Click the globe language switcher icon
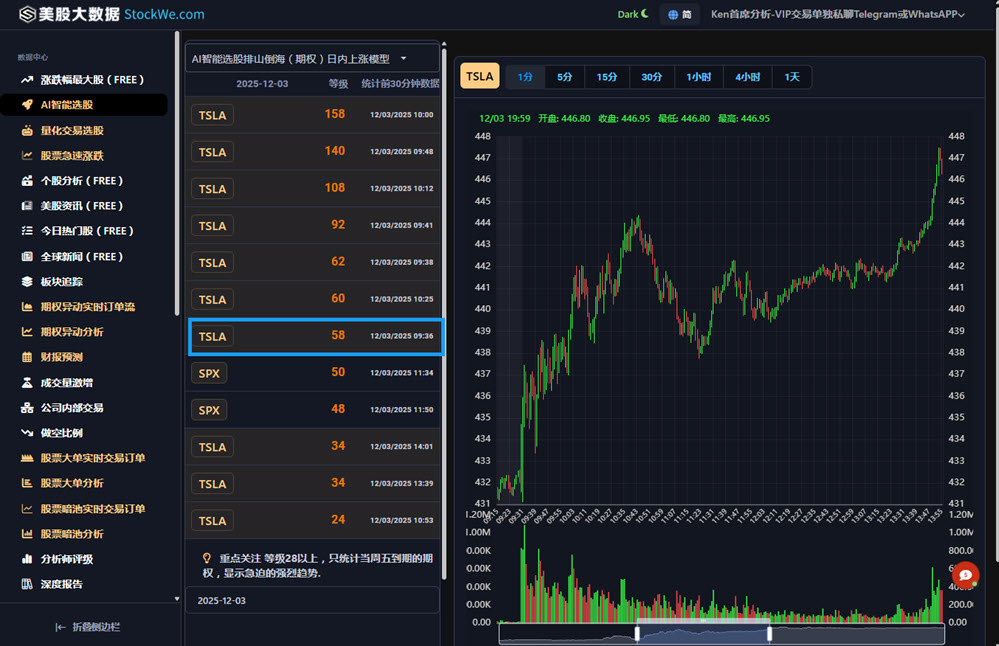999x646 pixels. click(x=673, y=15)
